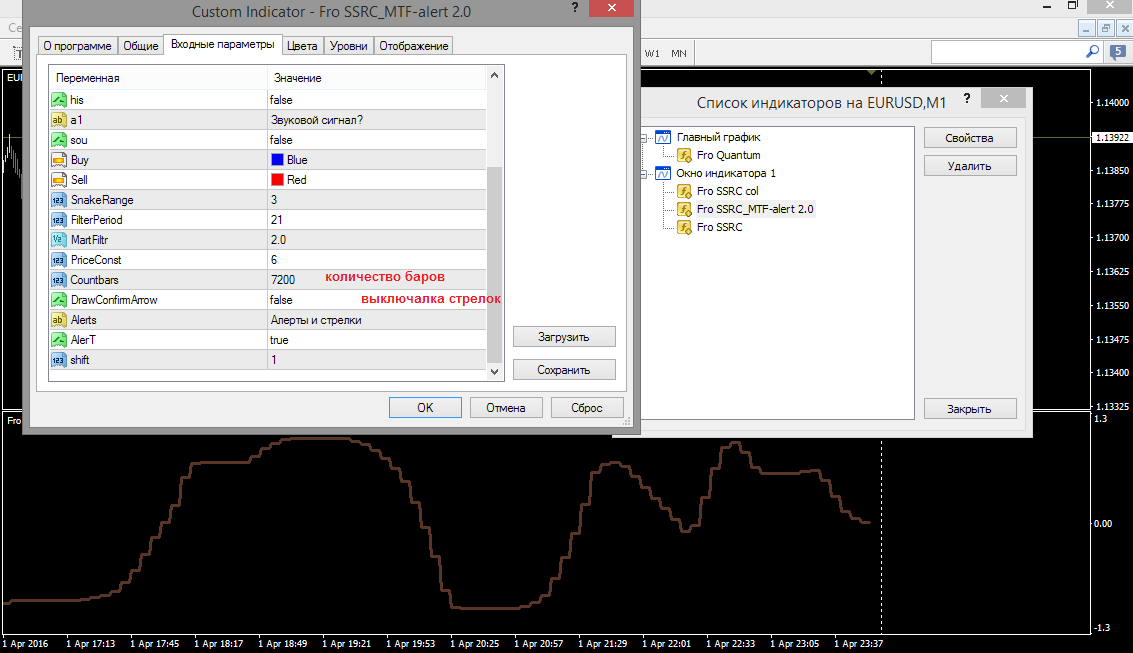Click the shift integer variable icon
The height and width of the screenshot is (653, 1133).
tap(59, 360)
